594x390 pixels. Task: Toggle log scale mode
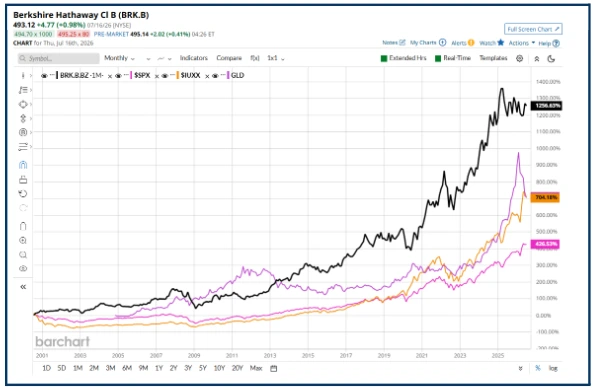[553, 368]
